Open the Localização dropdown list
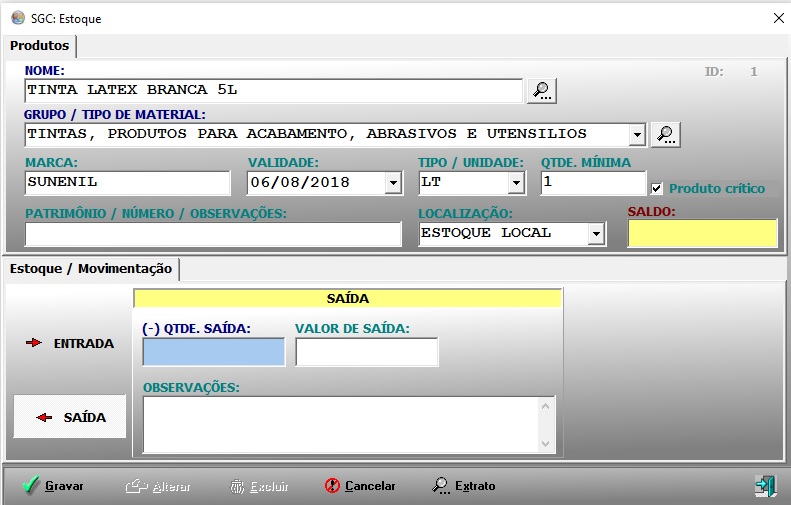 click(x=596, y=233)
